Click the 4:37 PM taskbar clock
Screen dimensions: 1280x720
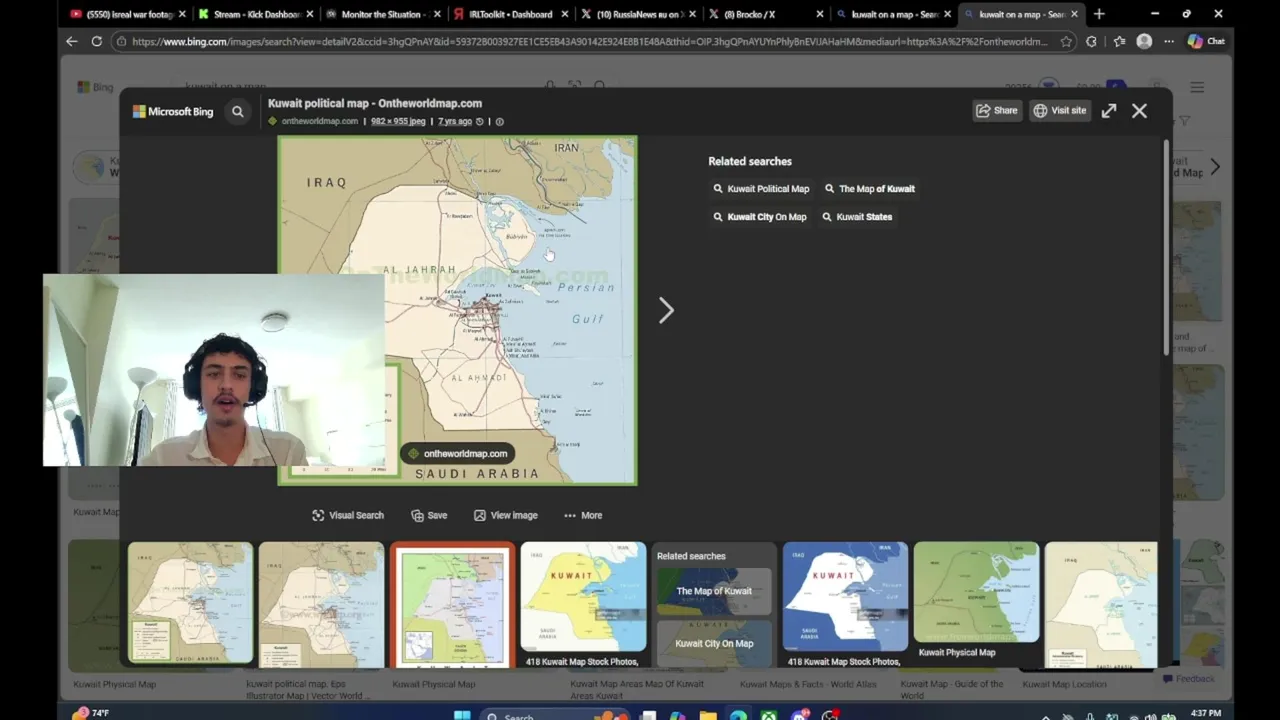pos(1206,714)
